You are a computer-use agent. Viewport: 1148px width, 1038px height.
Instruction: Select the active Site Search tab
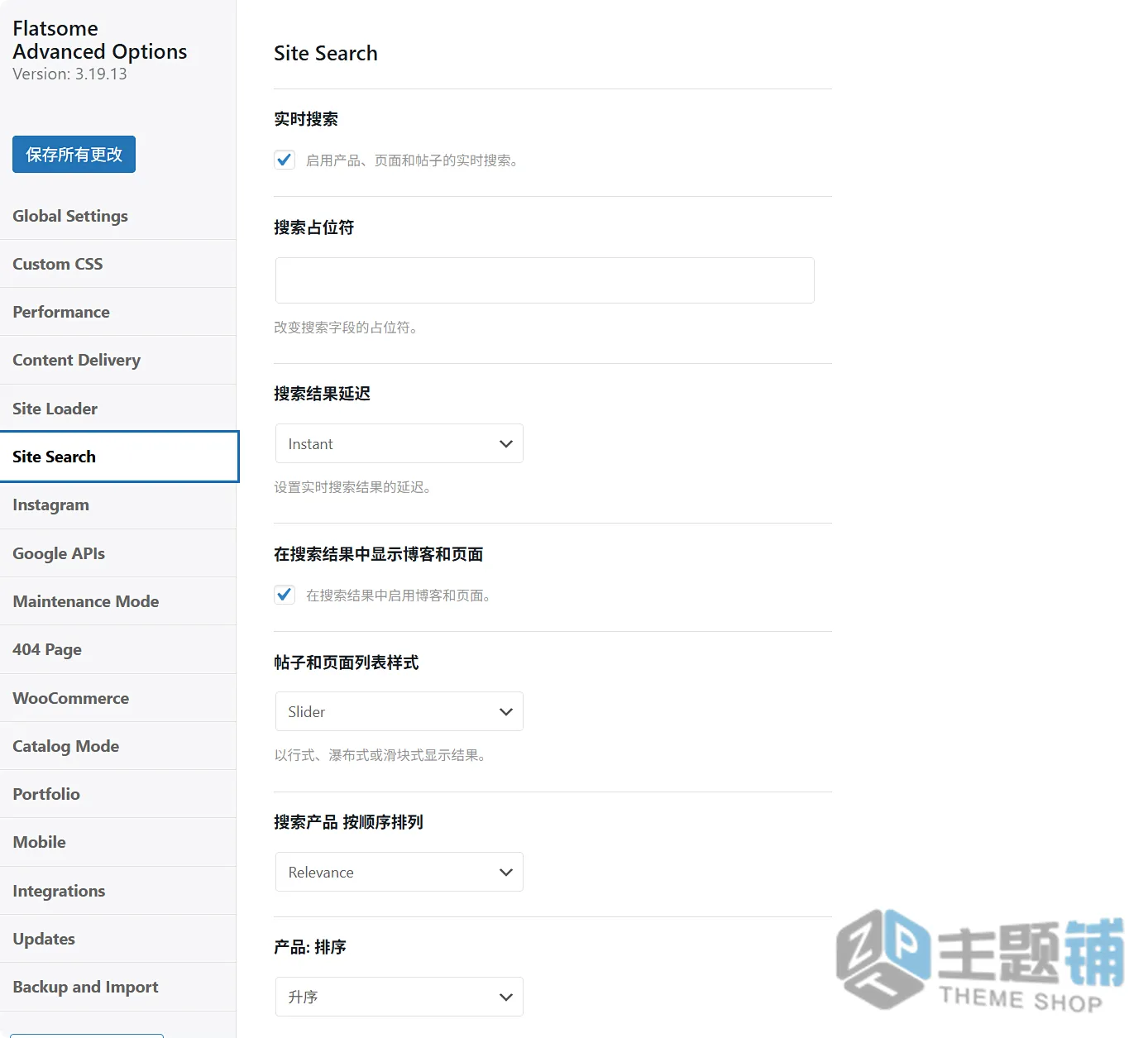click(119, 457)
